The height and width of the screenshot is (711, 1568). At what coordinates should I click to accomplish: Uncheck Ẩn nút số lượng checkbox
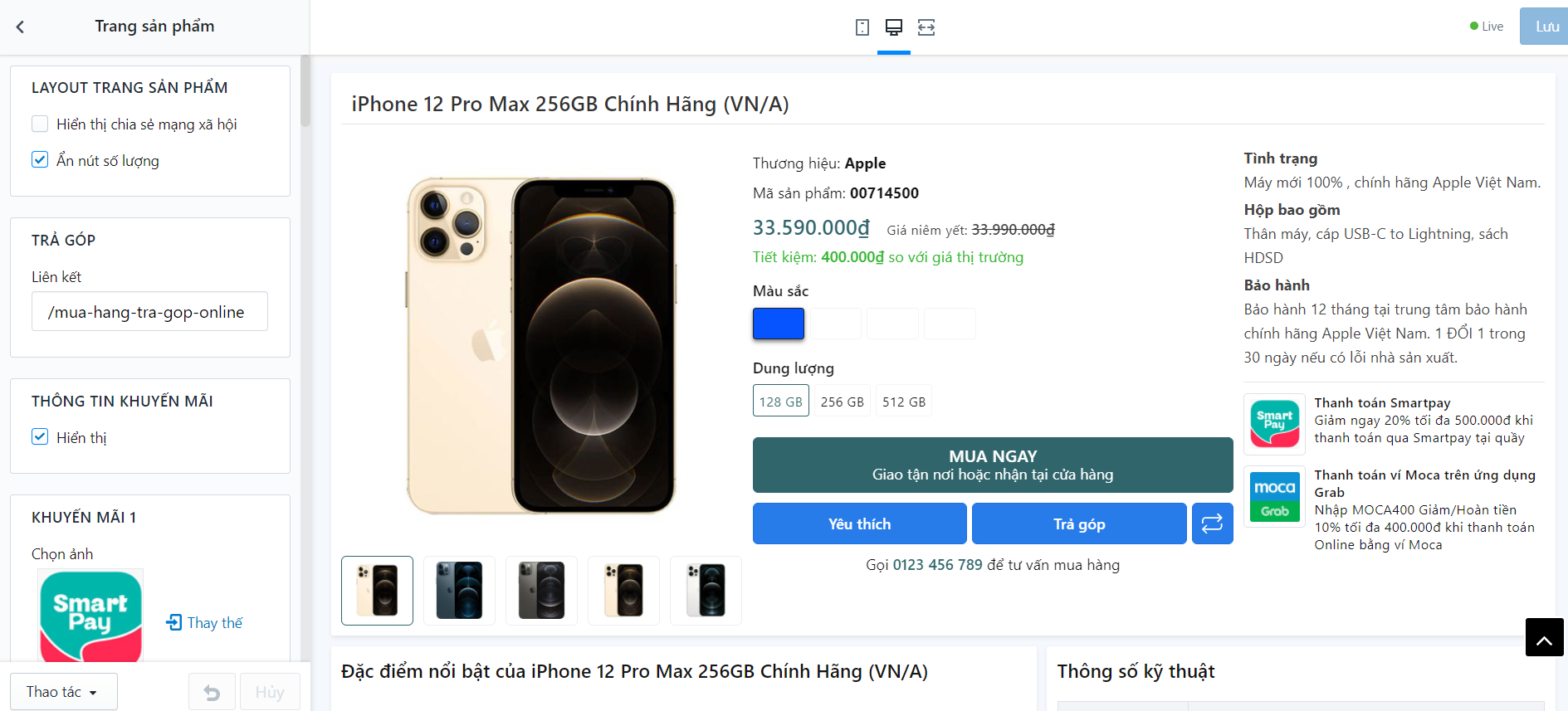coord(40,160)
